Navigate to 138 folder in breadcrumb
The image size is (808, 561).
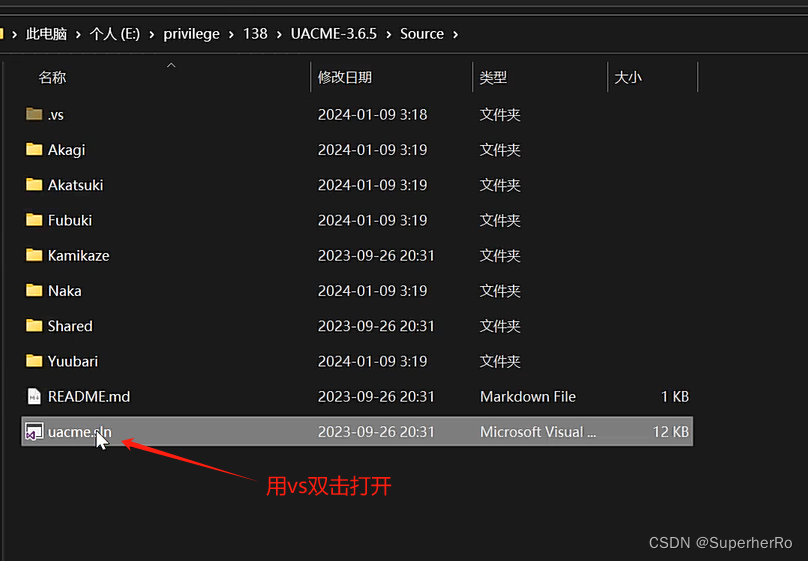[255, 34]
